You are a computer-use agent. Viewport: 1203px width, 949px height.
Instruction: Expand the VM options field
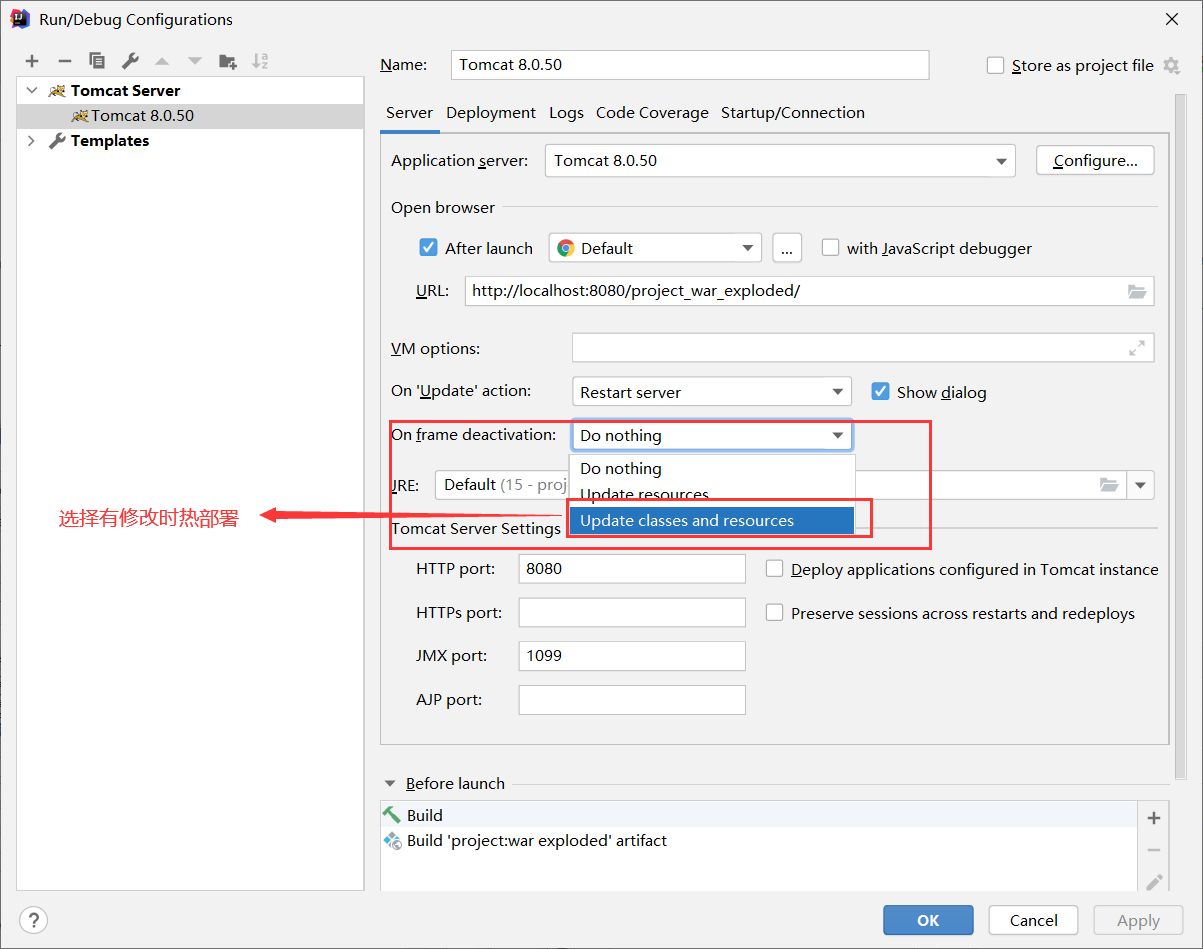1137,348
